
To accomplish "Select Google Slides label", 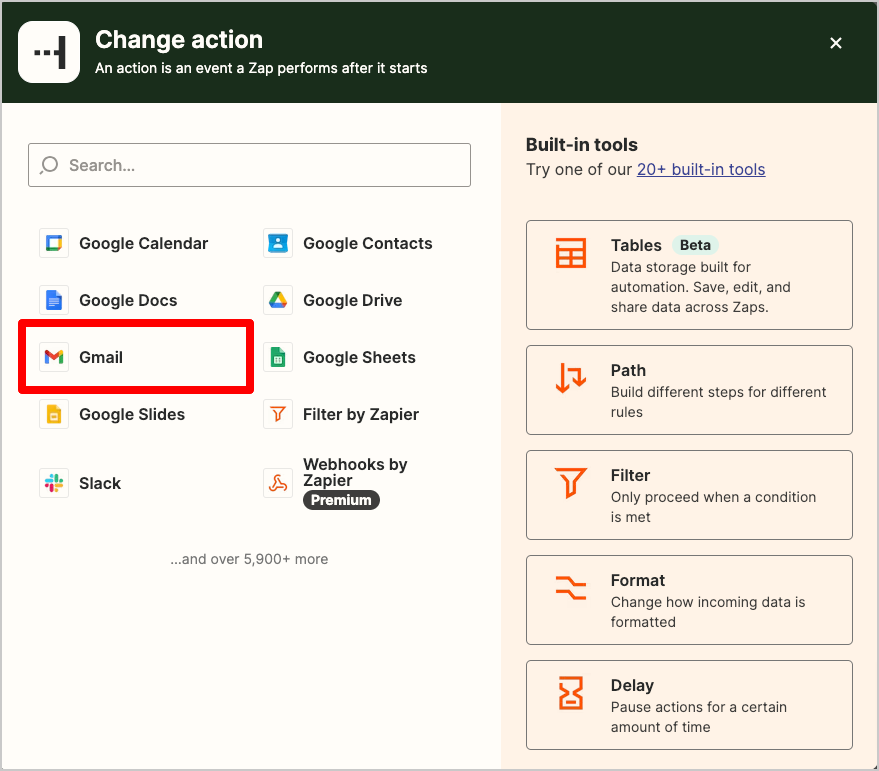I will point(132,414).
